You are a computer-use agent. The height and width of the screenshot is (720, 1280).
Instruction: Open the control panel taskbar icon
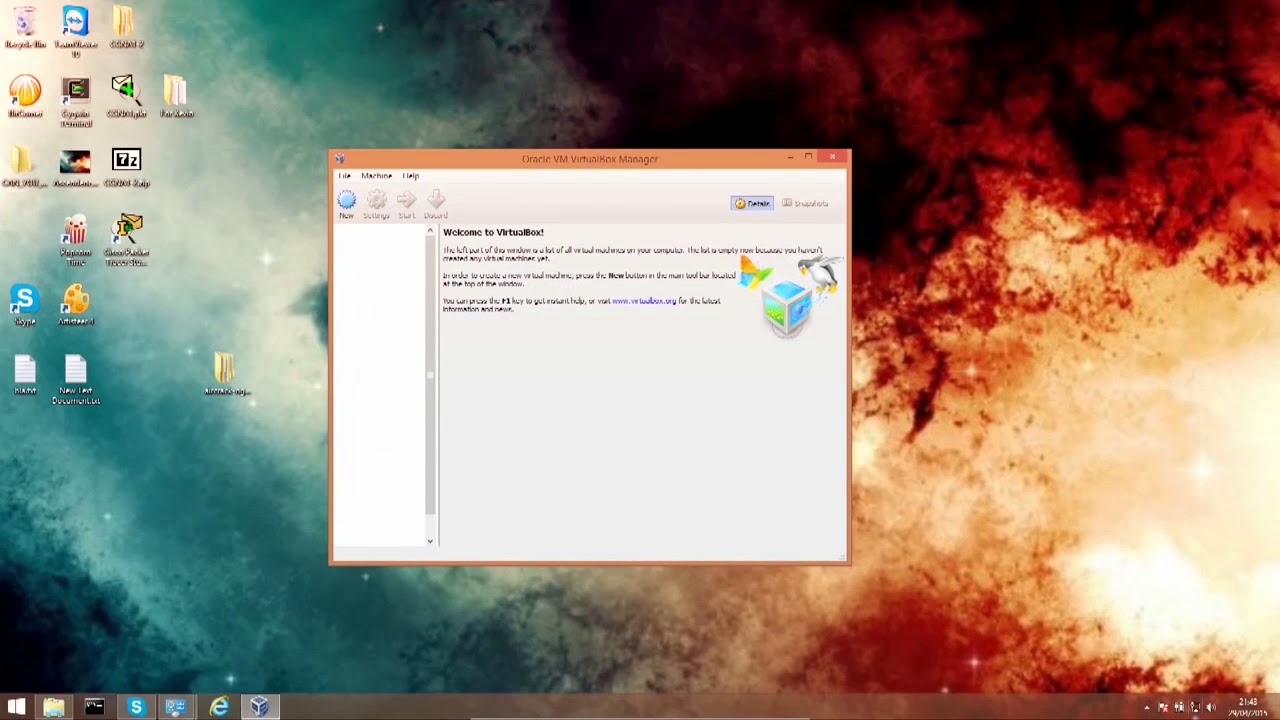tap(176, 707)
